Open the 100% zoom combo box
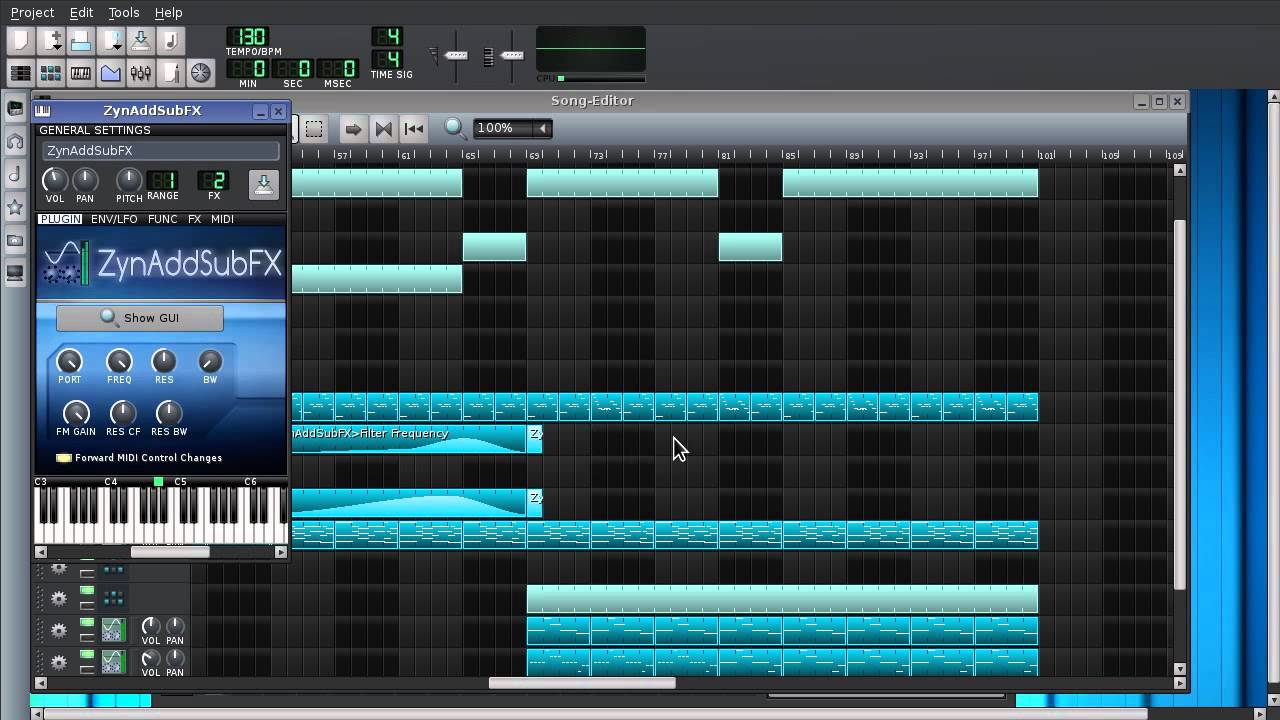The height and width of the screenshot is (720, 1280). click(512, 128)
